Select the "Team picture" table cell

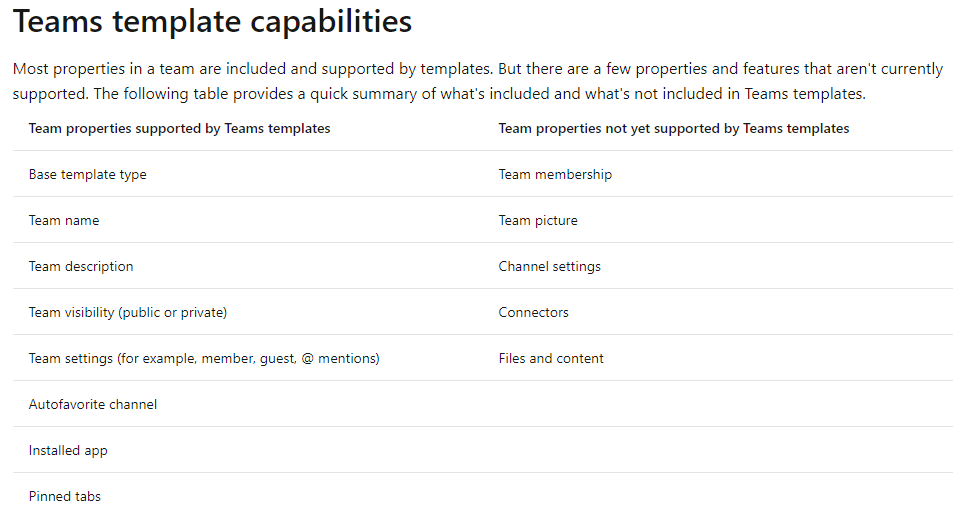tap(537, 220)
